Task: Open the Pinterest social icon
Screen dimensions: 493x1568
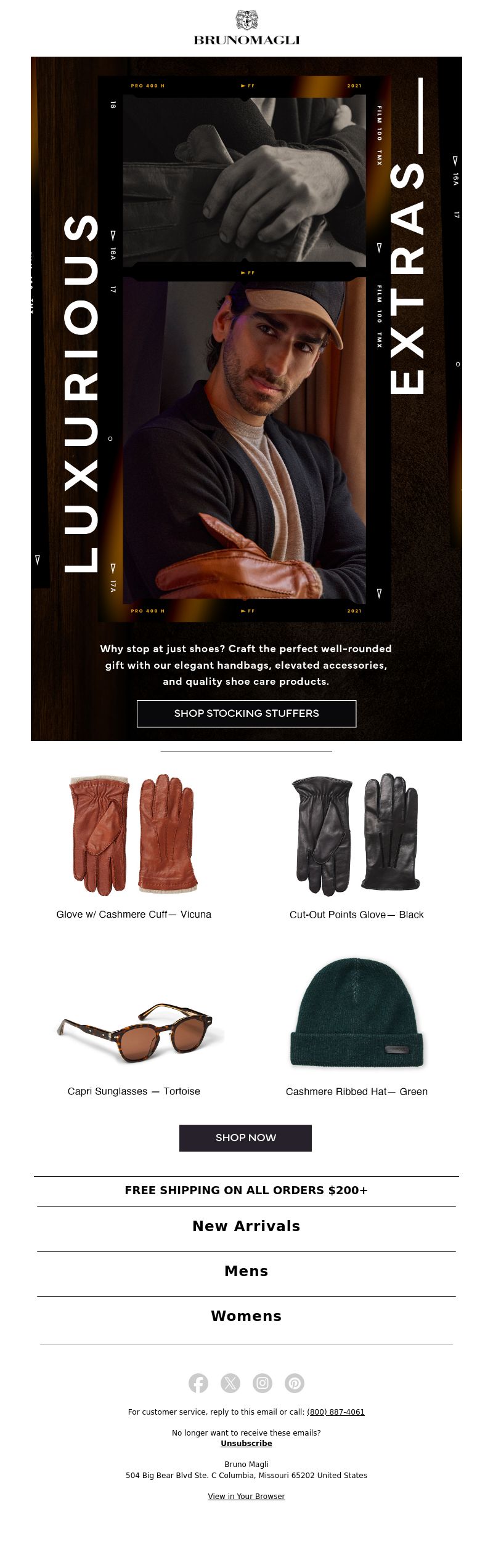Action: [x=295, y=1383]
